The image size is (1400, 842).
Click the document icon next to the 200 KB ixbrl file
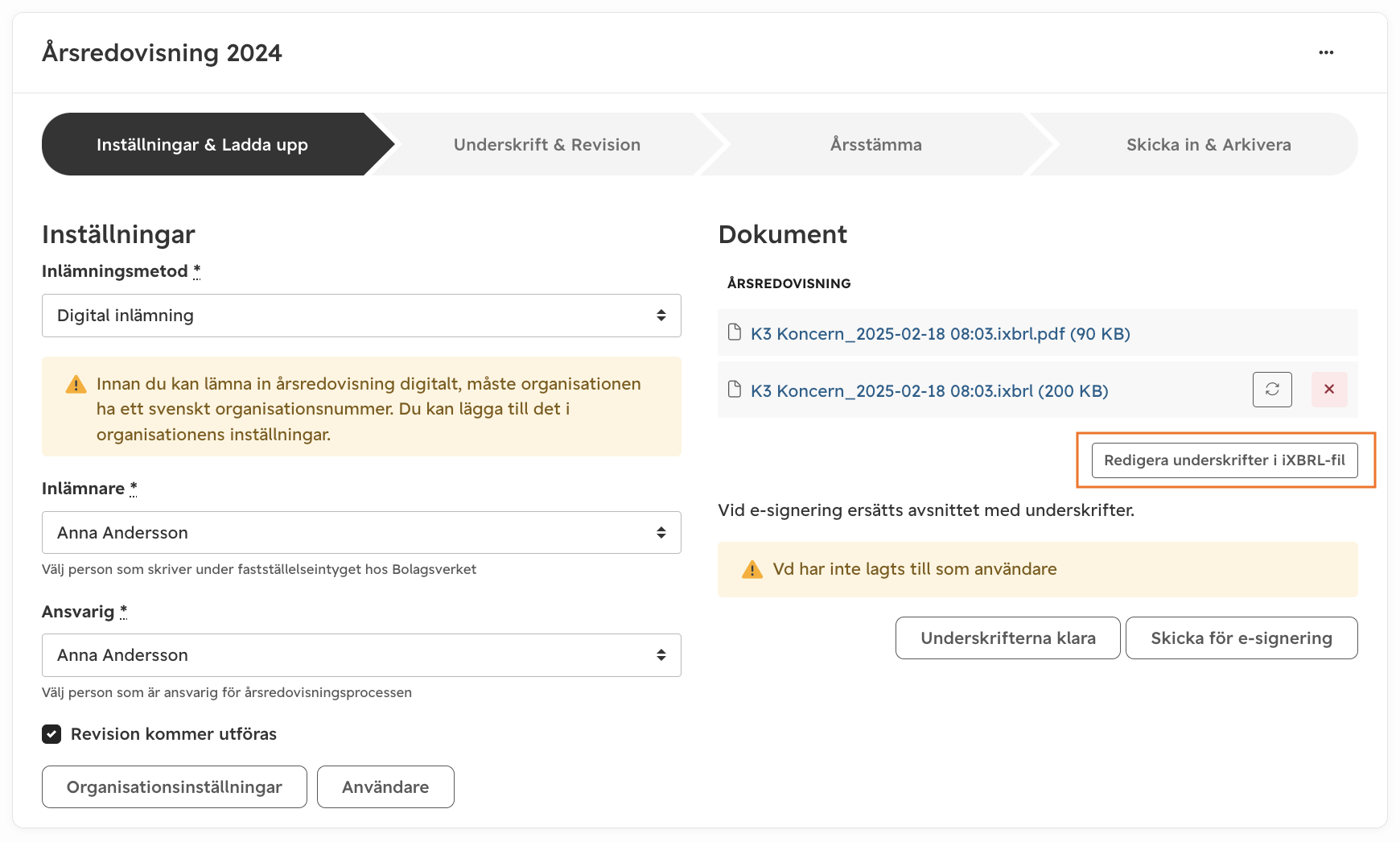734,390
